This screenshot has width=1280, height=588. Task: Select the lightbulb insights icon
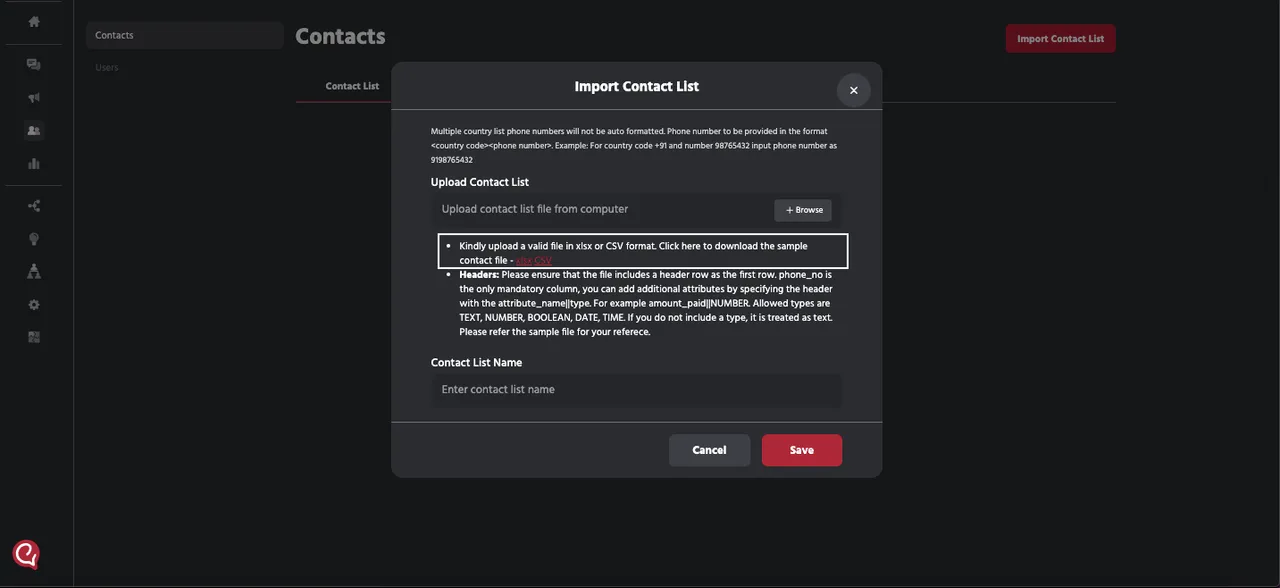33,238
